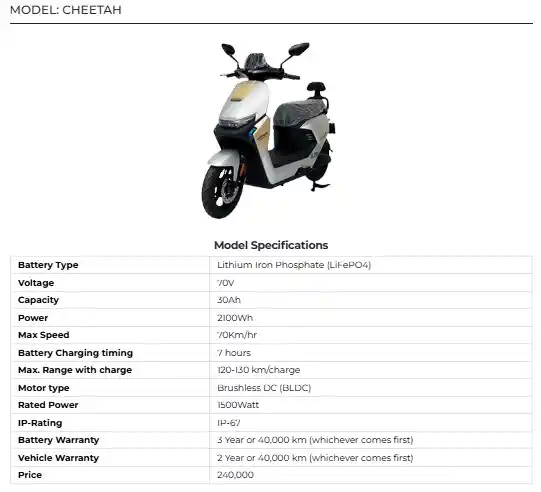Select the '7 hours' charging value
The height and width of the screenshot is (492, 541).
[234, 353]
